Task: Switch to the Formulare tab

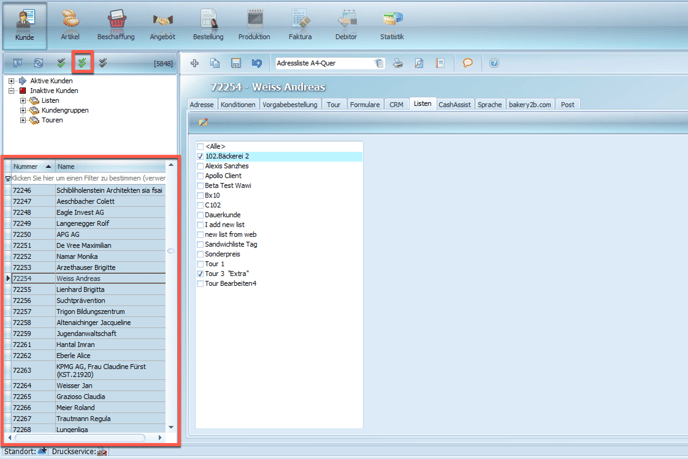Action: click(x=365, y=104)
